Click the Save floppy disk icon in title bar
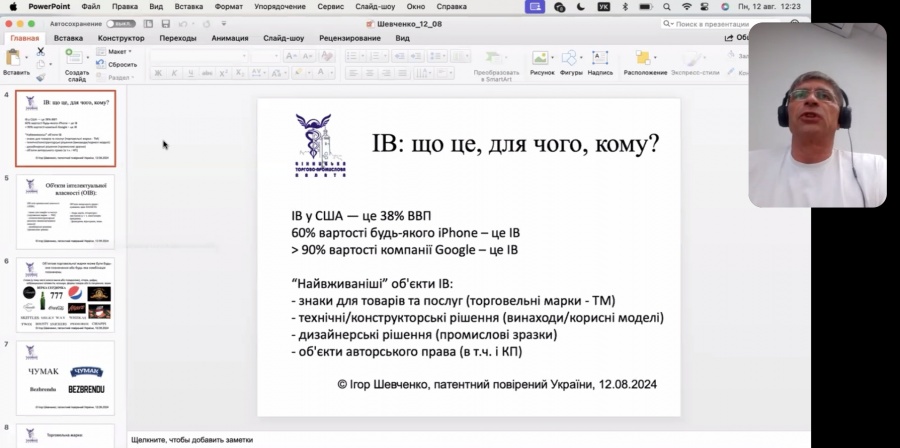Image resolution: width=900 pixels, height=448 pixels. (x=166, y=24)
